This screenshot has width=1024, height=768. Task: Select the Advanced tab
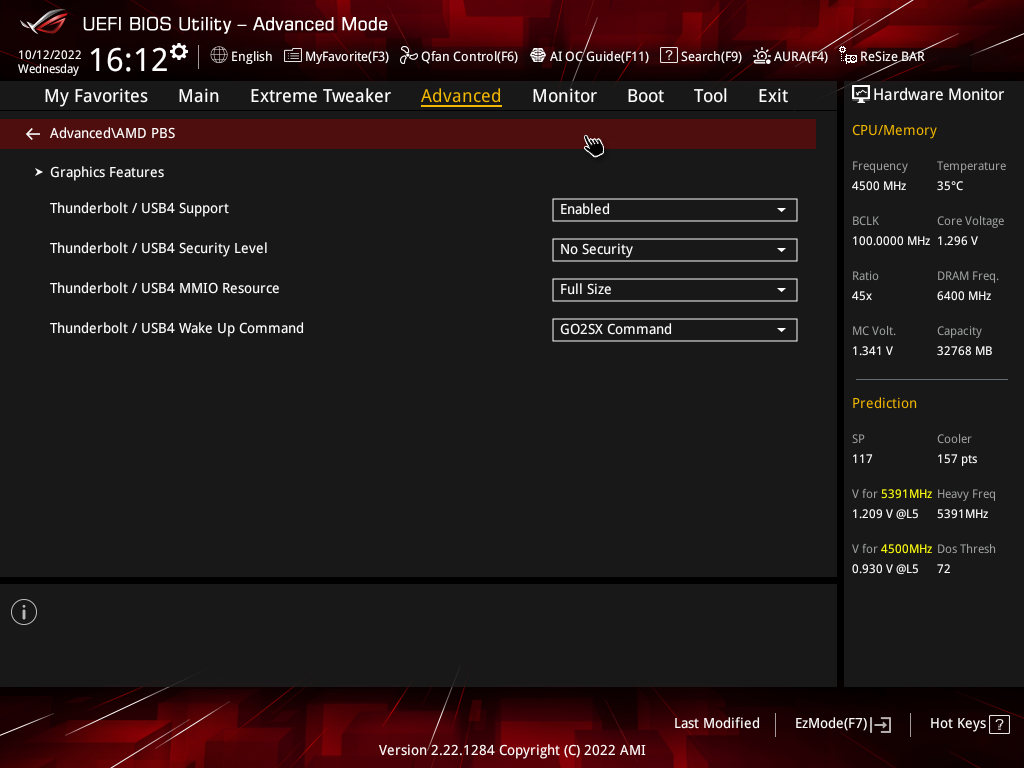coord(461,96)
